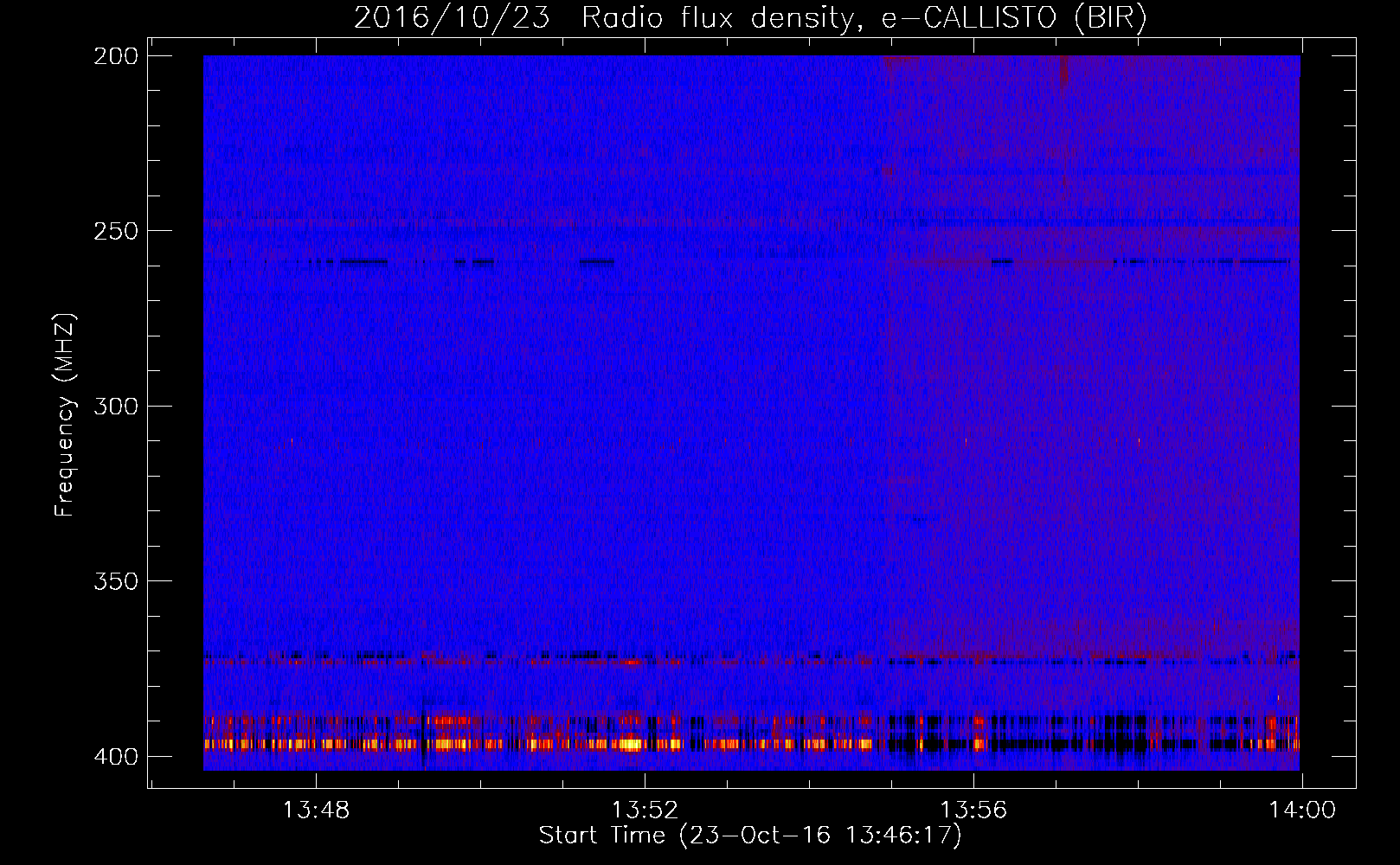Click the 200 frequency tick label
1400x865 pixels.
[x=116, y=56]
